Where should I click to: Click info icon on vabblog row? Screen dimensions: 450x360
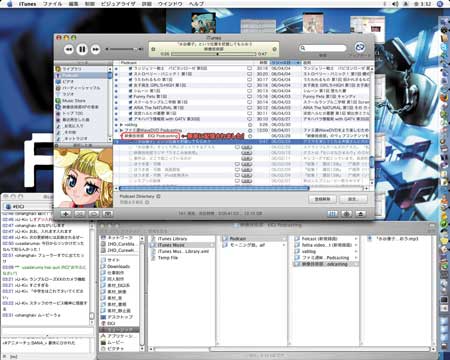click(x=250, y=125)
